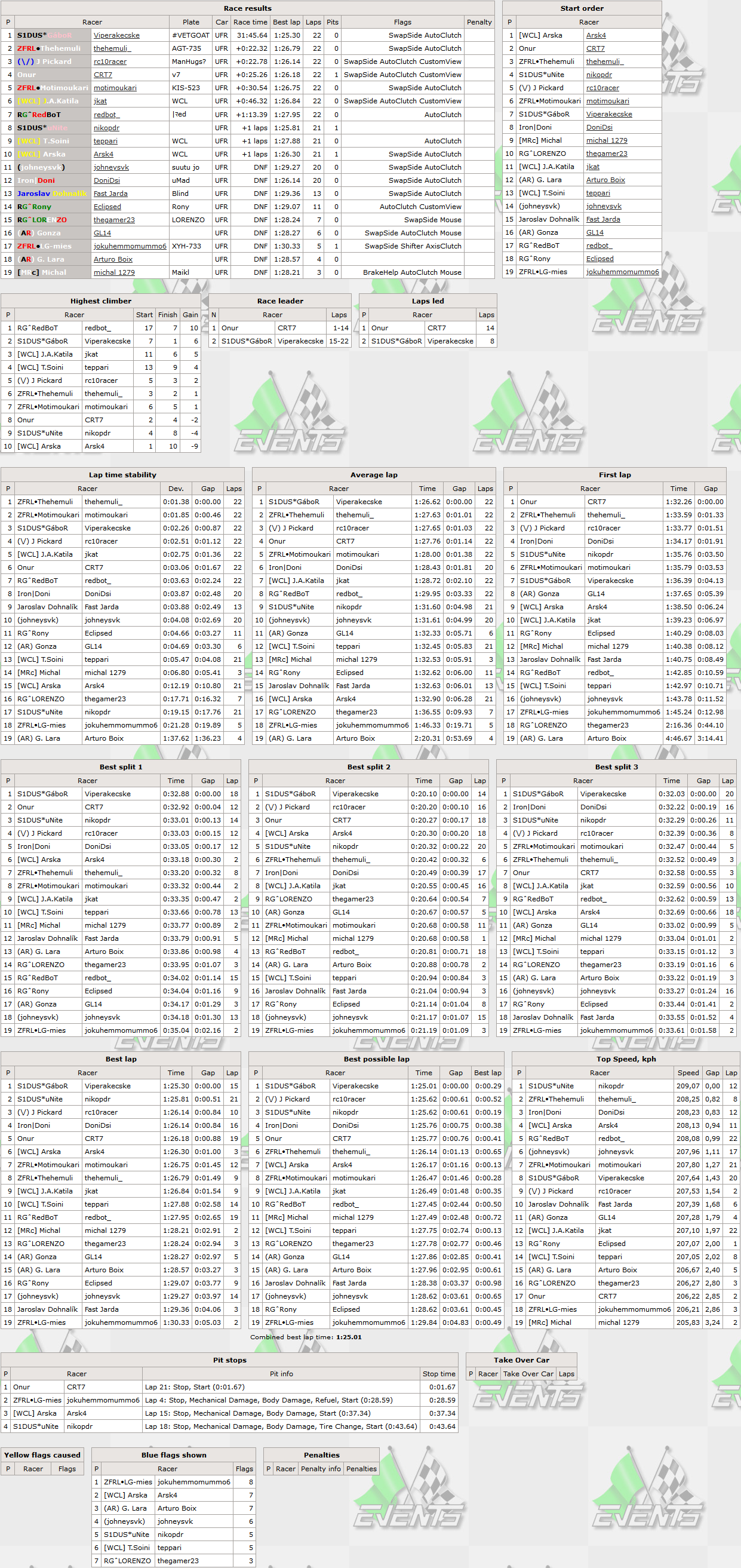Open Arturo Boix link in Race results
741x1568 pixels.
[113, 259]
